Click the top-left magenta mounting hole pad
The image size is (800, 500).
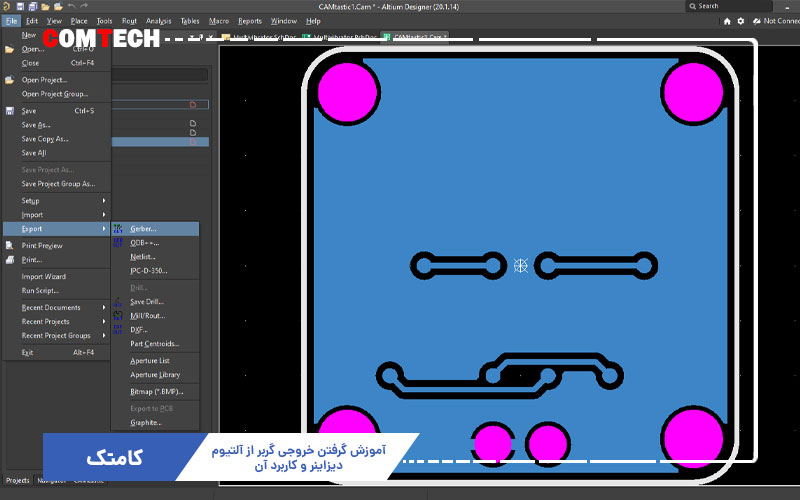[349, 91]
